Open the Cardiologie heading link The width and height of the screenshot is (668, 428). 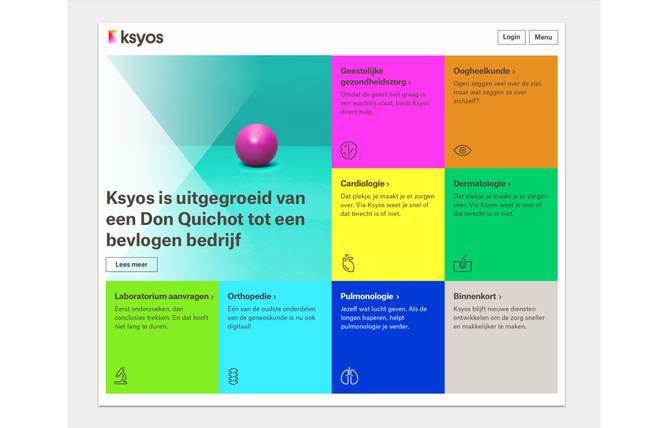pyautogui.click(x=365, y=184)
